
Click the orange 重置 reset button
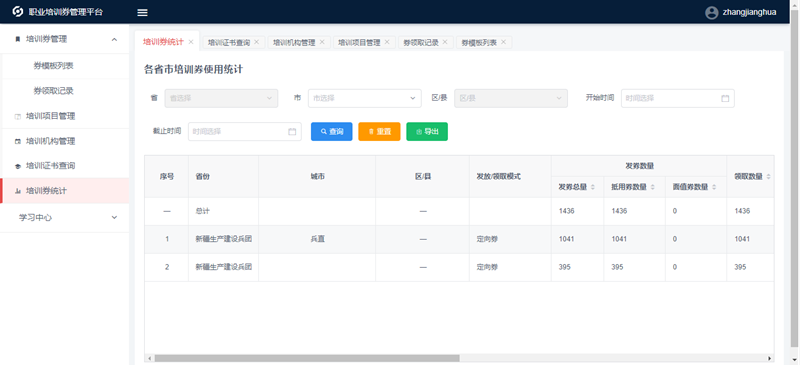[x=379, y=132]
